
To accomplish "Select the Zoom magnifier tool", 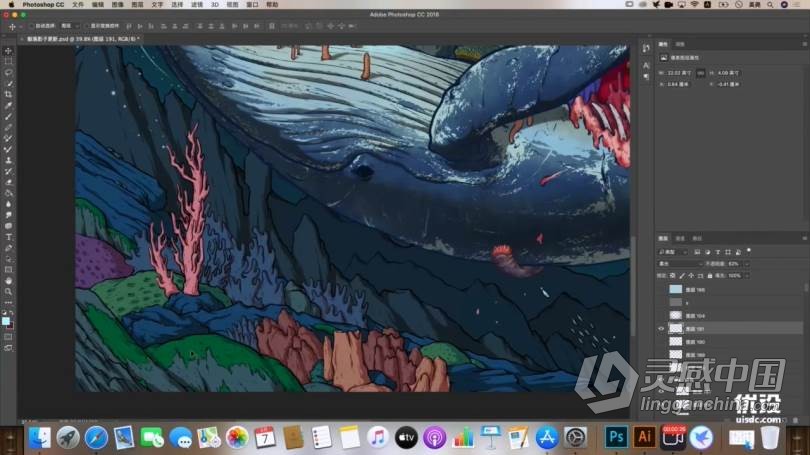I will (9, 291).
